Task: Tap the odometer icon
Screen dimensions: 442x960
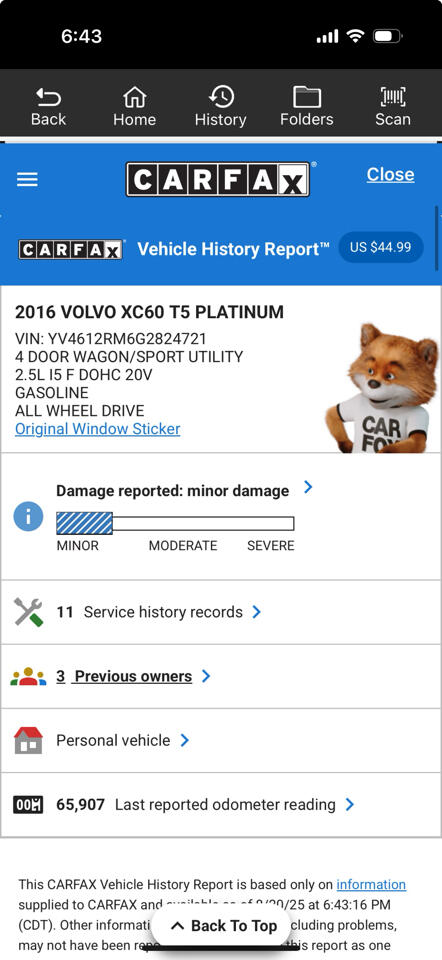Action: [28, 804]
